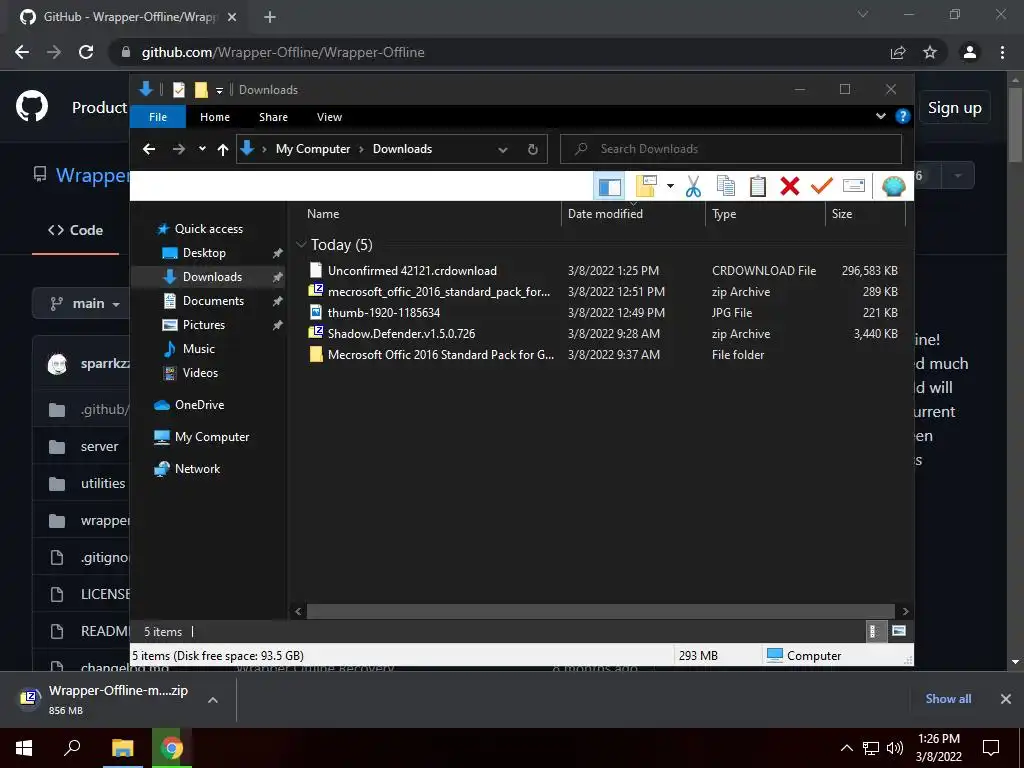The height and width of the screenshot is (768, 1024).
Task: Reload the GitHub page in Chrome
Action: tap(86, 52)
